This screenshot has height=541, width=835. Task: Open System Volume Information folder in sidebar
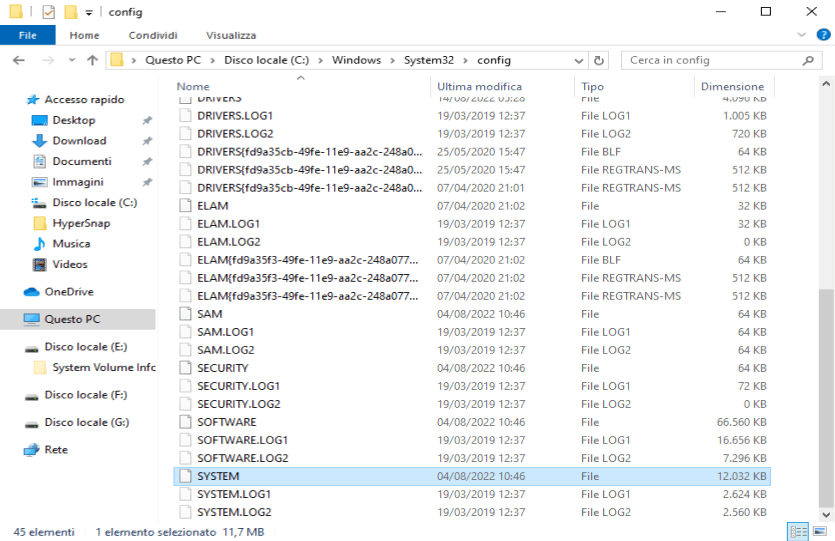(104, 367)
